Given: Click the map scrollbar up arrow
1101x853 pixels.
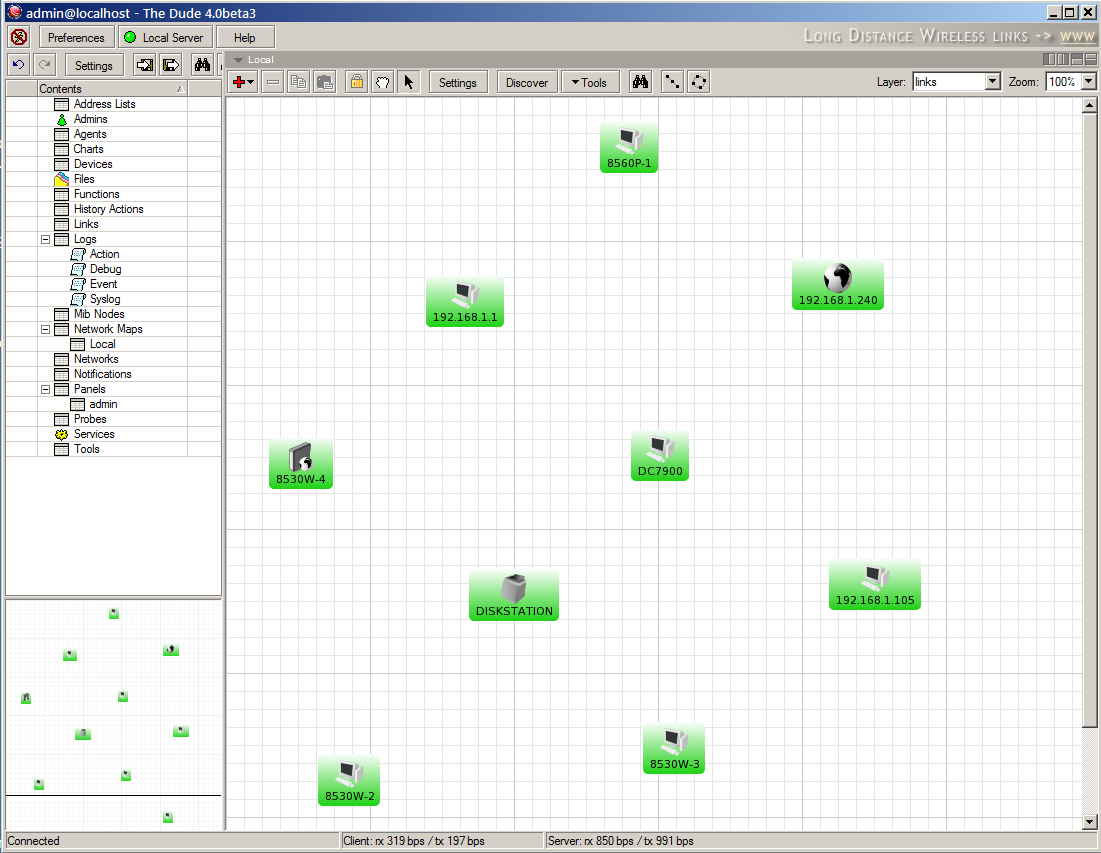Looking at the screenshot, I should point(1089,105).
